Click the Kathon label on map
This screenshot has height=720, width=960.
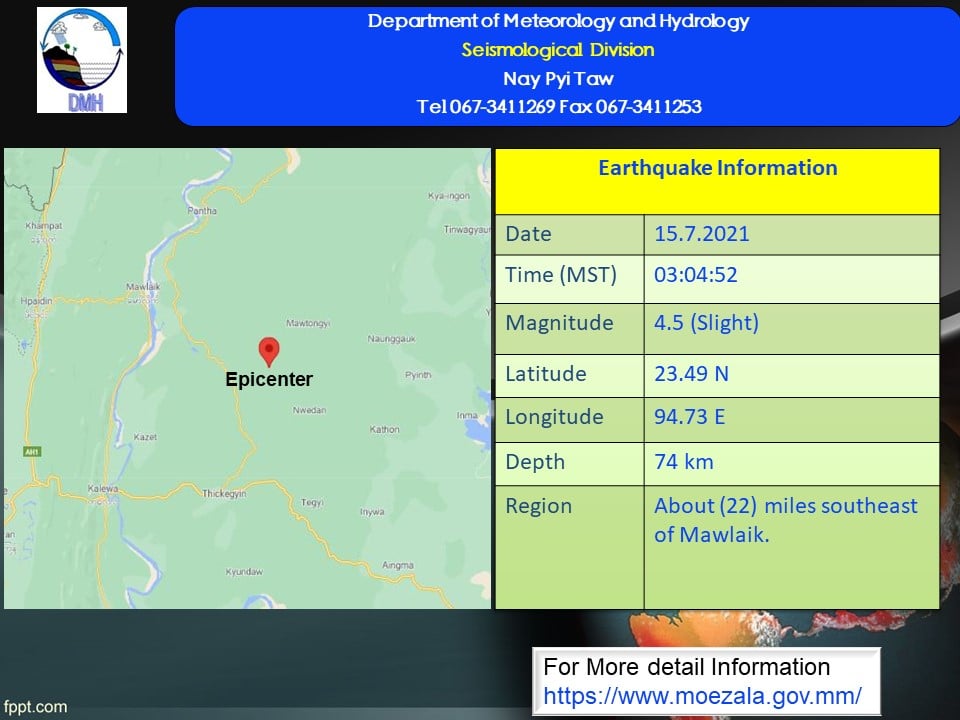point(384,430)
